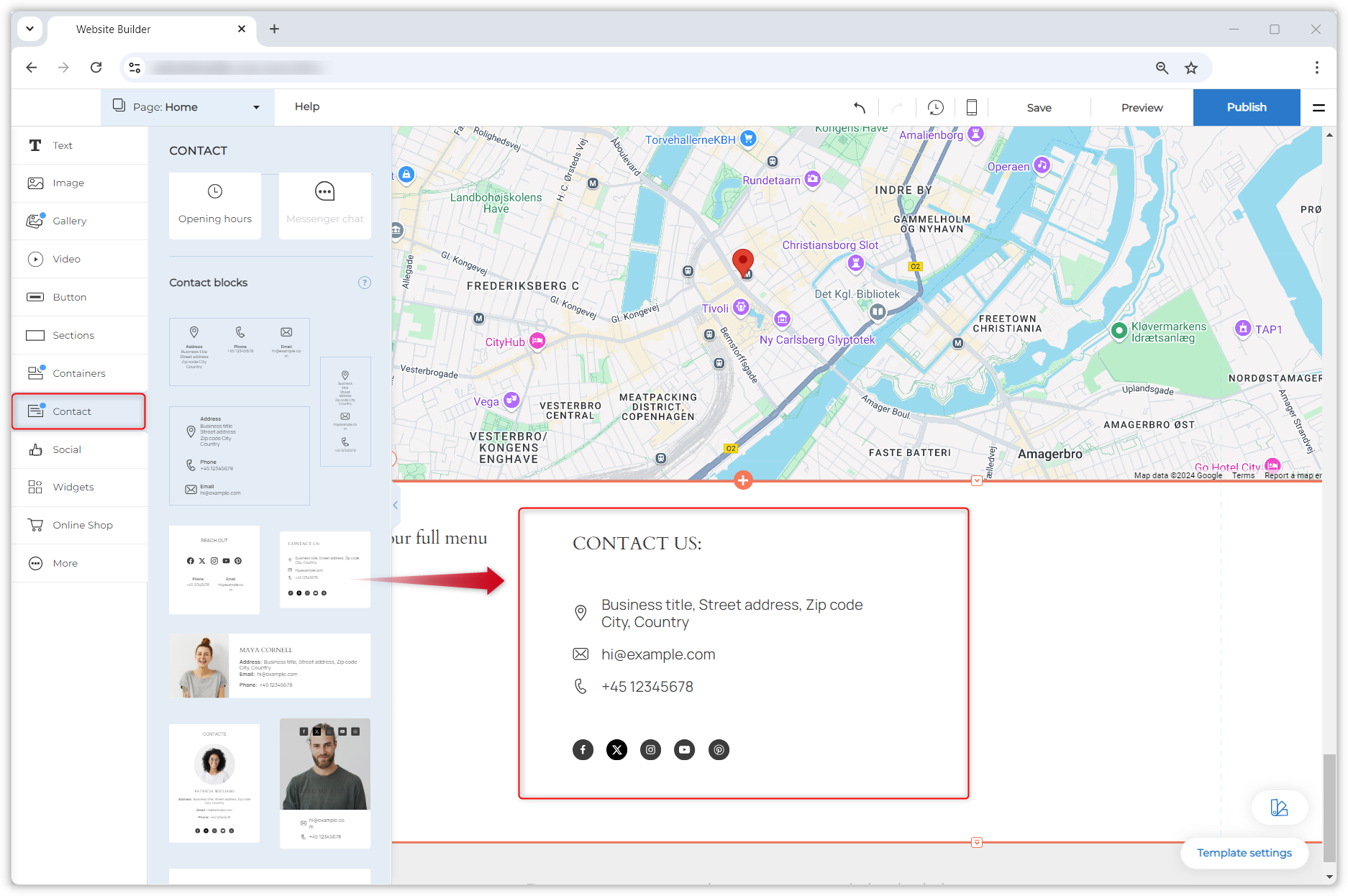Open the hamburger menu next to Publish
This screenshot has width=1348, height=896.
1319,108
